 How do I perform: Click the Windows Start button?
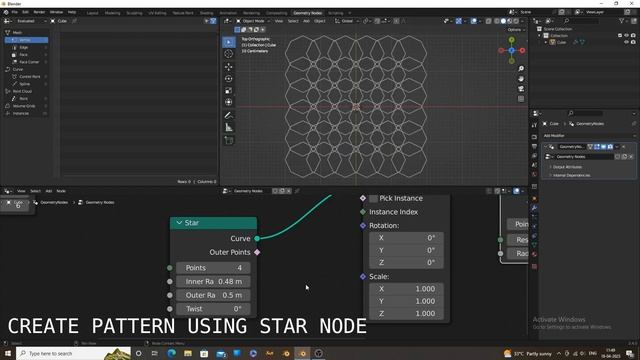(x=8, y=353)
